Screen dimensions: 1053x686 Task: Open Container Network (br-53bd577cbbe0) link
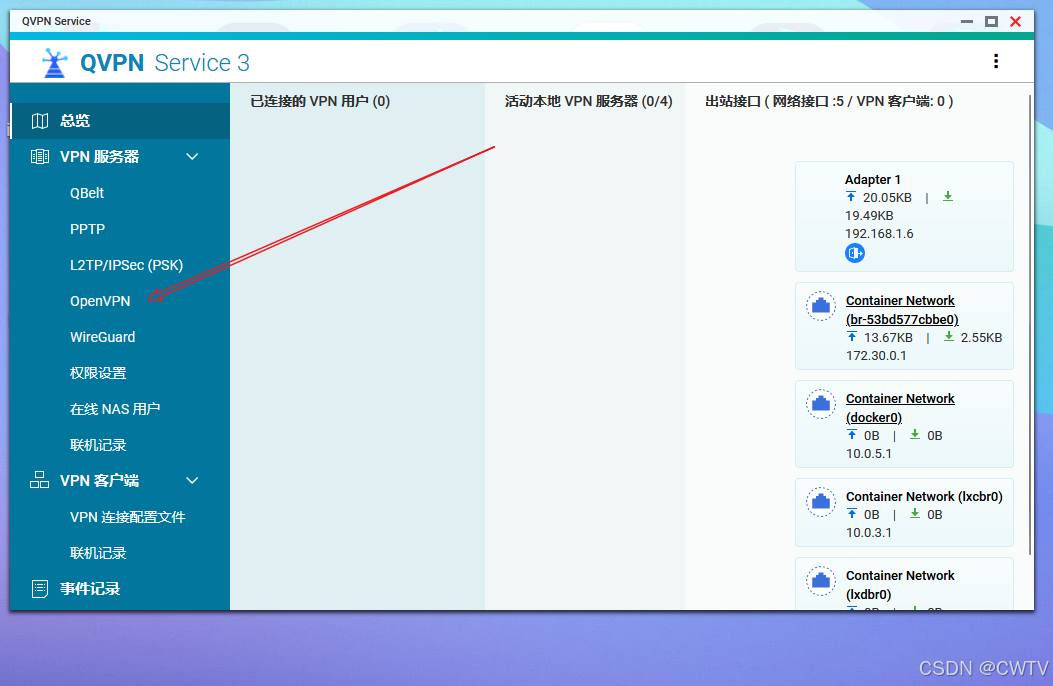tap(902, 310)
